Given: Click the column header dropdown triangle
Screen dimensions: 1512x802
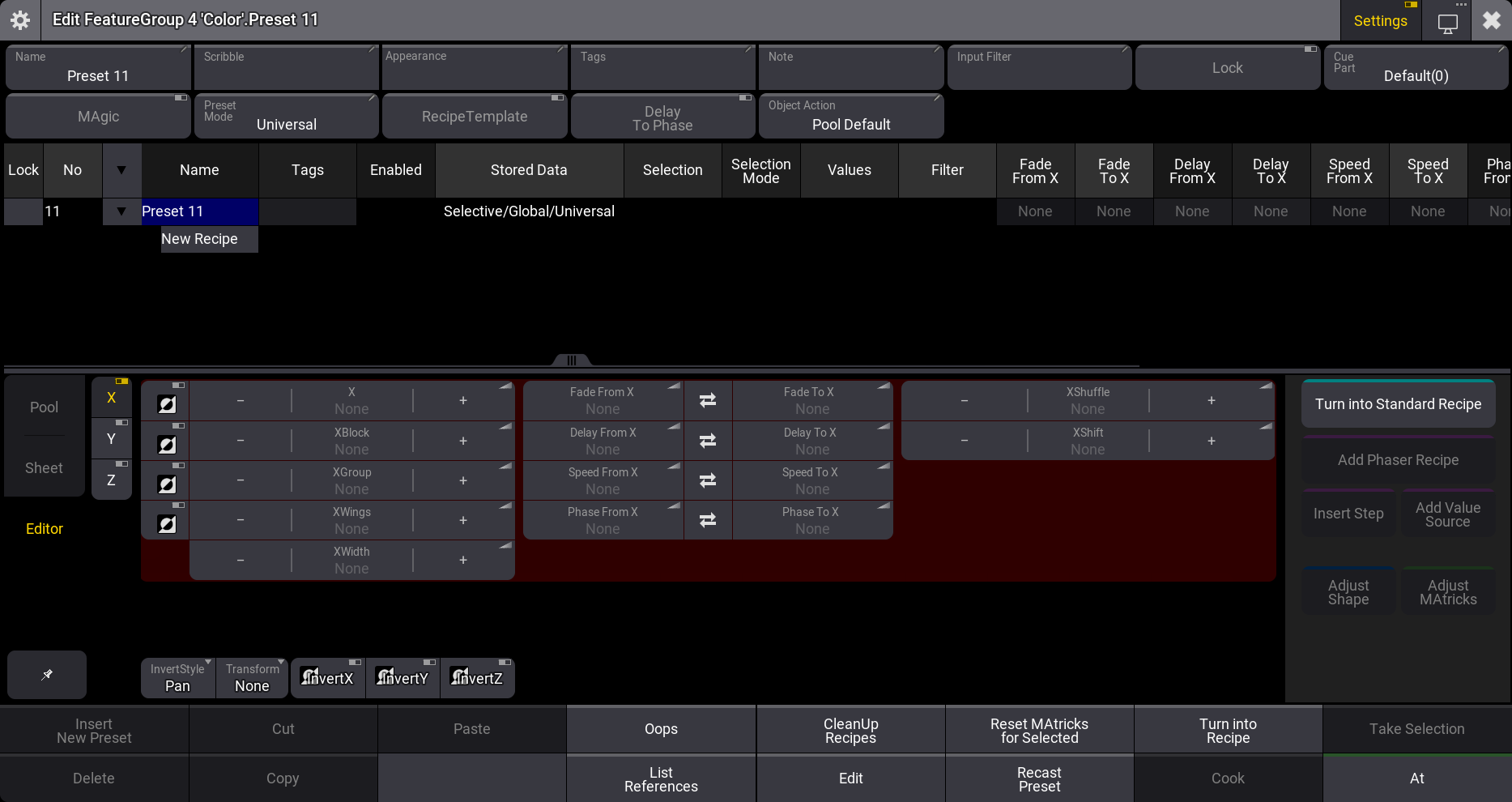Looking at the screenshot, I should click(x=121, y=170).
